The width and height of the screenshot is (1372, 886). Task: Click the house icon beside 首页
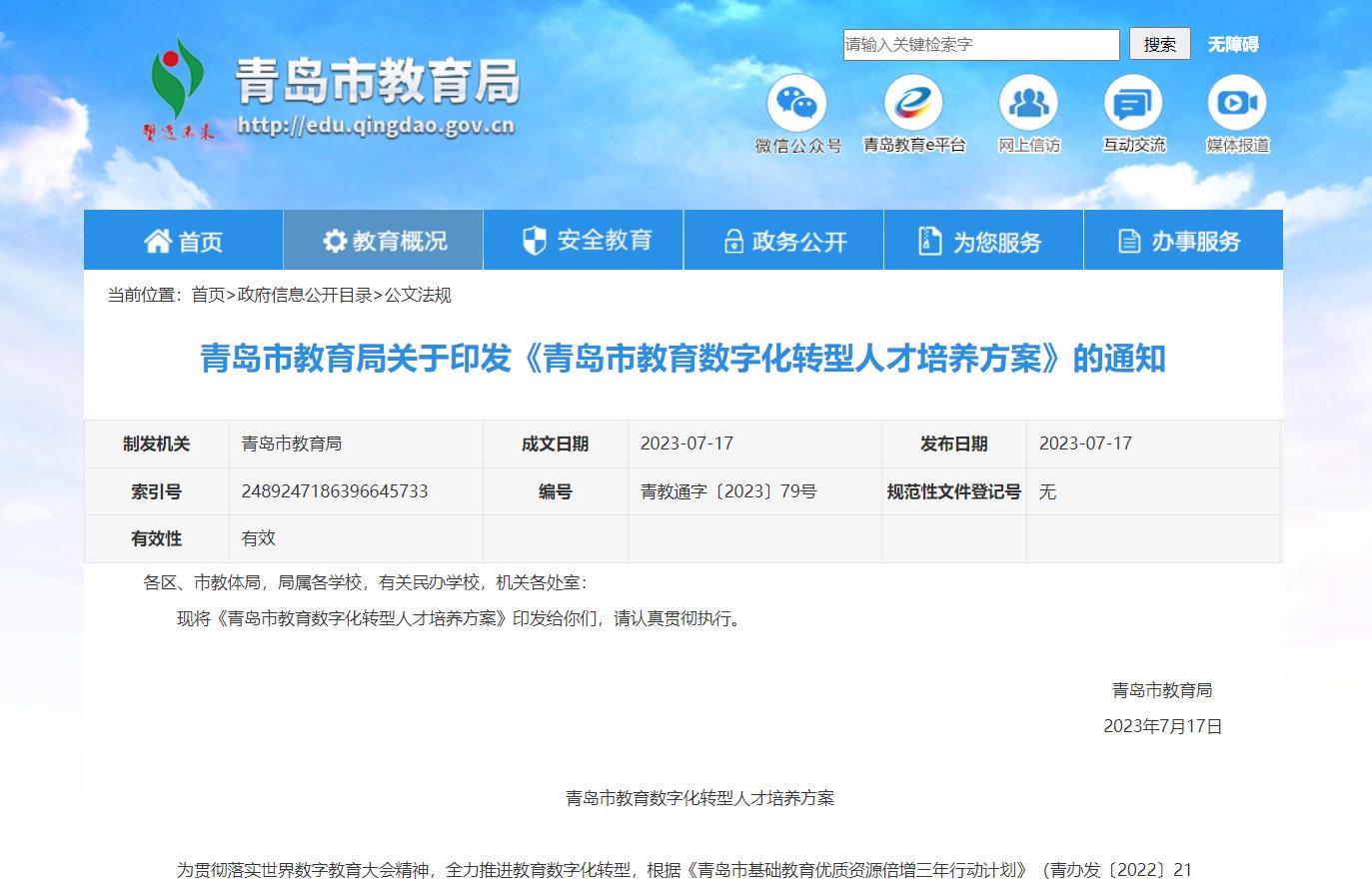[157, 241]
